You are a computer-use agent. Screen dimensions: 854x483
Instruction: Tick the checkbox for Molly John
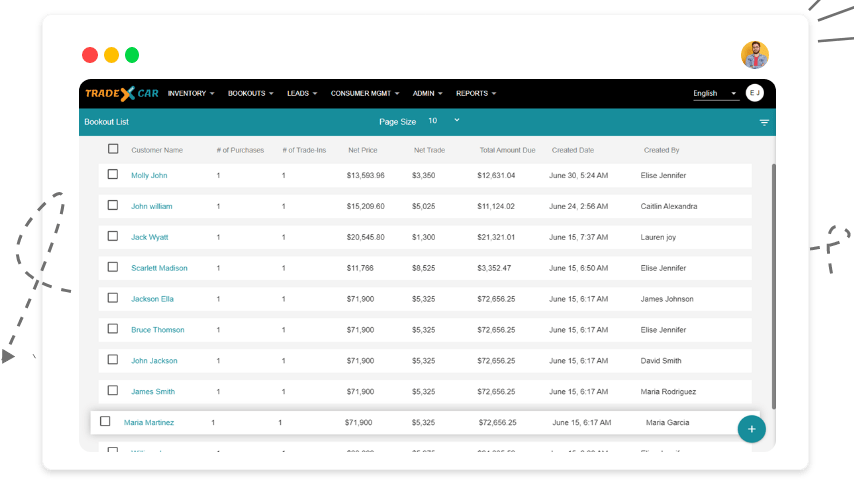pos(113,174)
